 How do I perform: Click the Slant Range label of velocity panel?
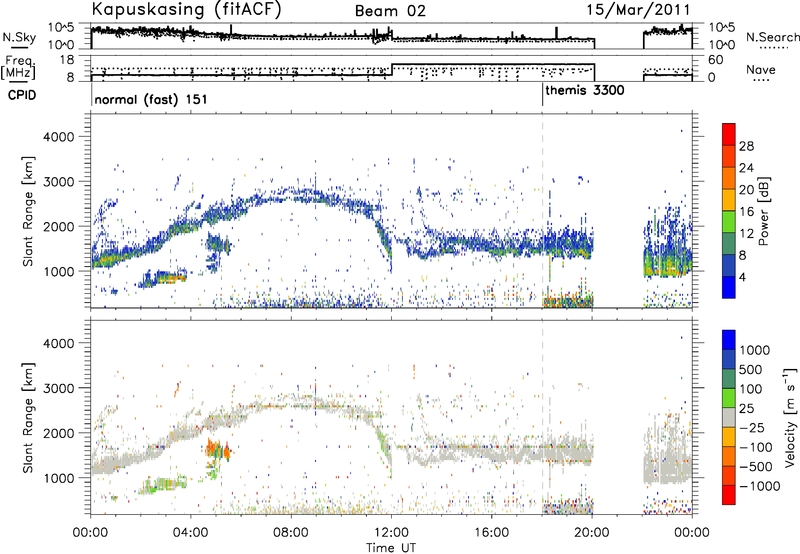[x=28, y=418]
